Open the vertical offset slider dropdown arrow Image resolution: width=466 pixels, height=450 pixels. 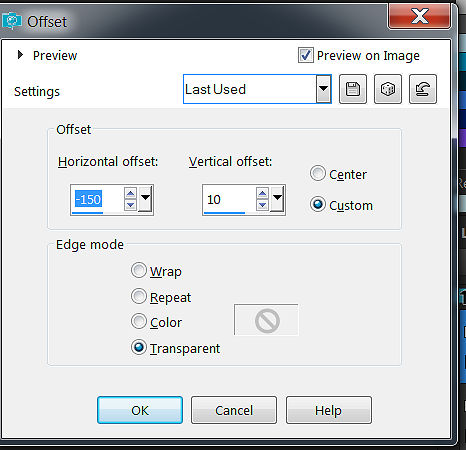click(277, 199)
